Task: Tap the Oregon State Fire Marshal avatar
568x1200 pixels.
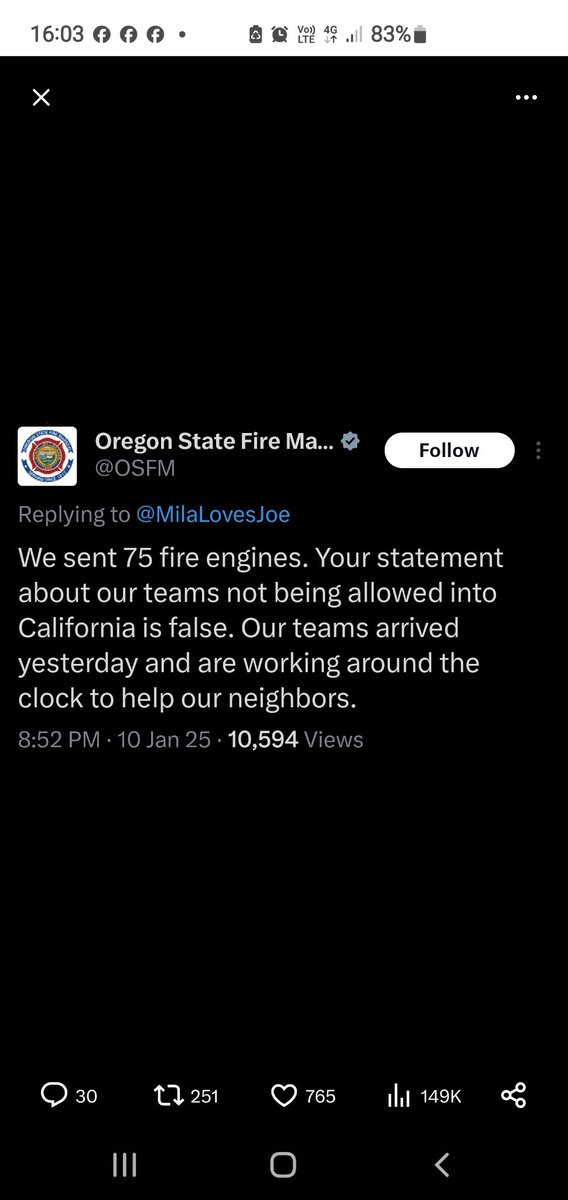Action: (47, 456)
